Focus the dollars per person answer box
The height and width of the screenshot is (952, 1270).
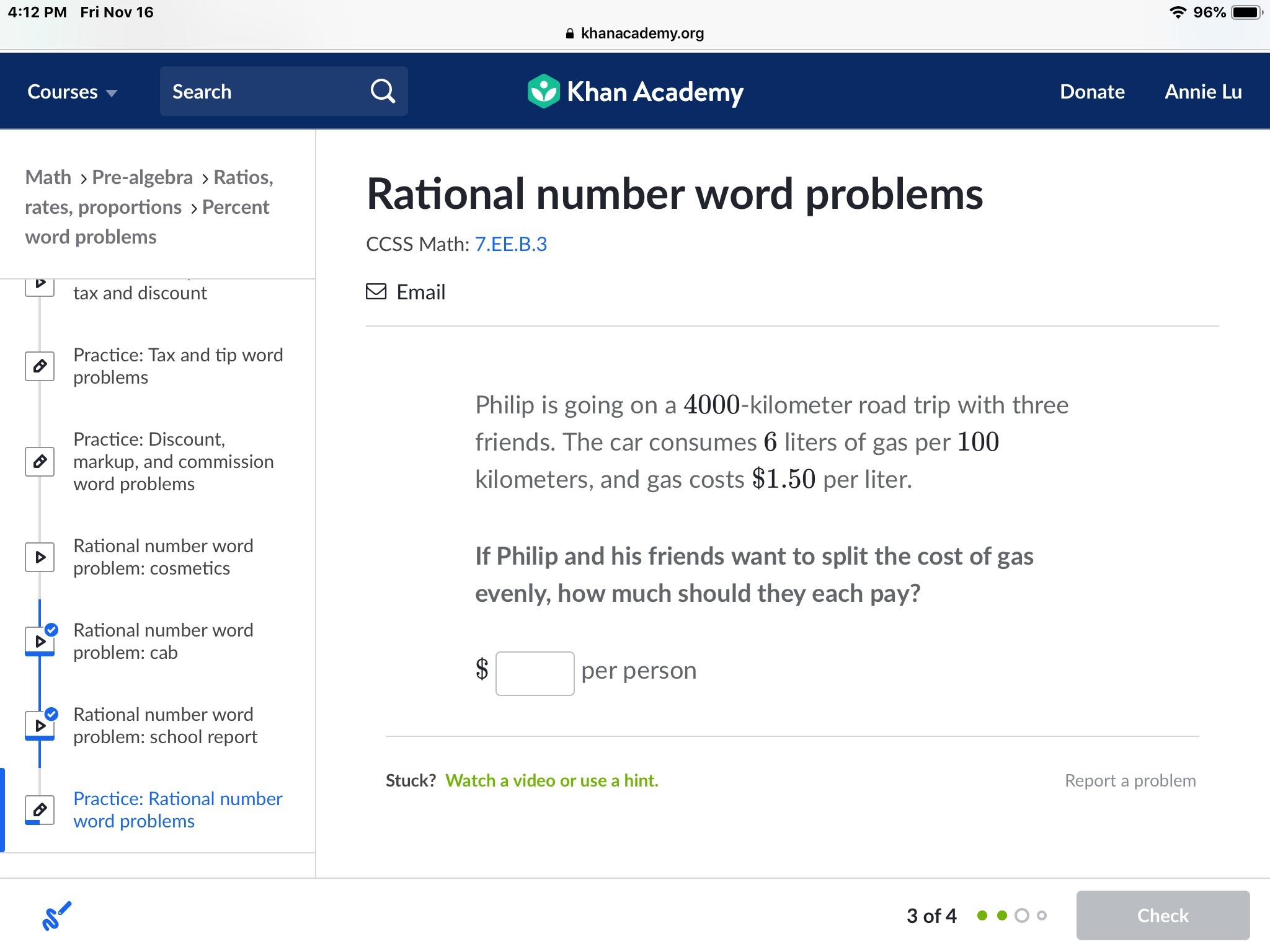pos(535,673)
